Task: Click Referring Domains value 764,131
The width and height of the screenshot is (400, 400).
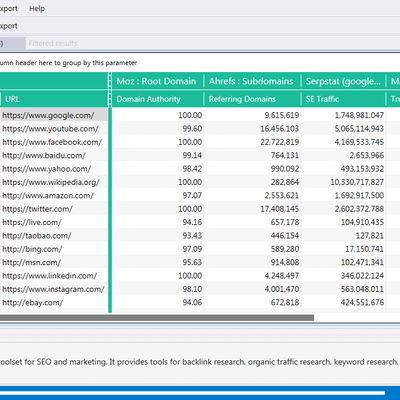Action: click(x=285, y=155)
